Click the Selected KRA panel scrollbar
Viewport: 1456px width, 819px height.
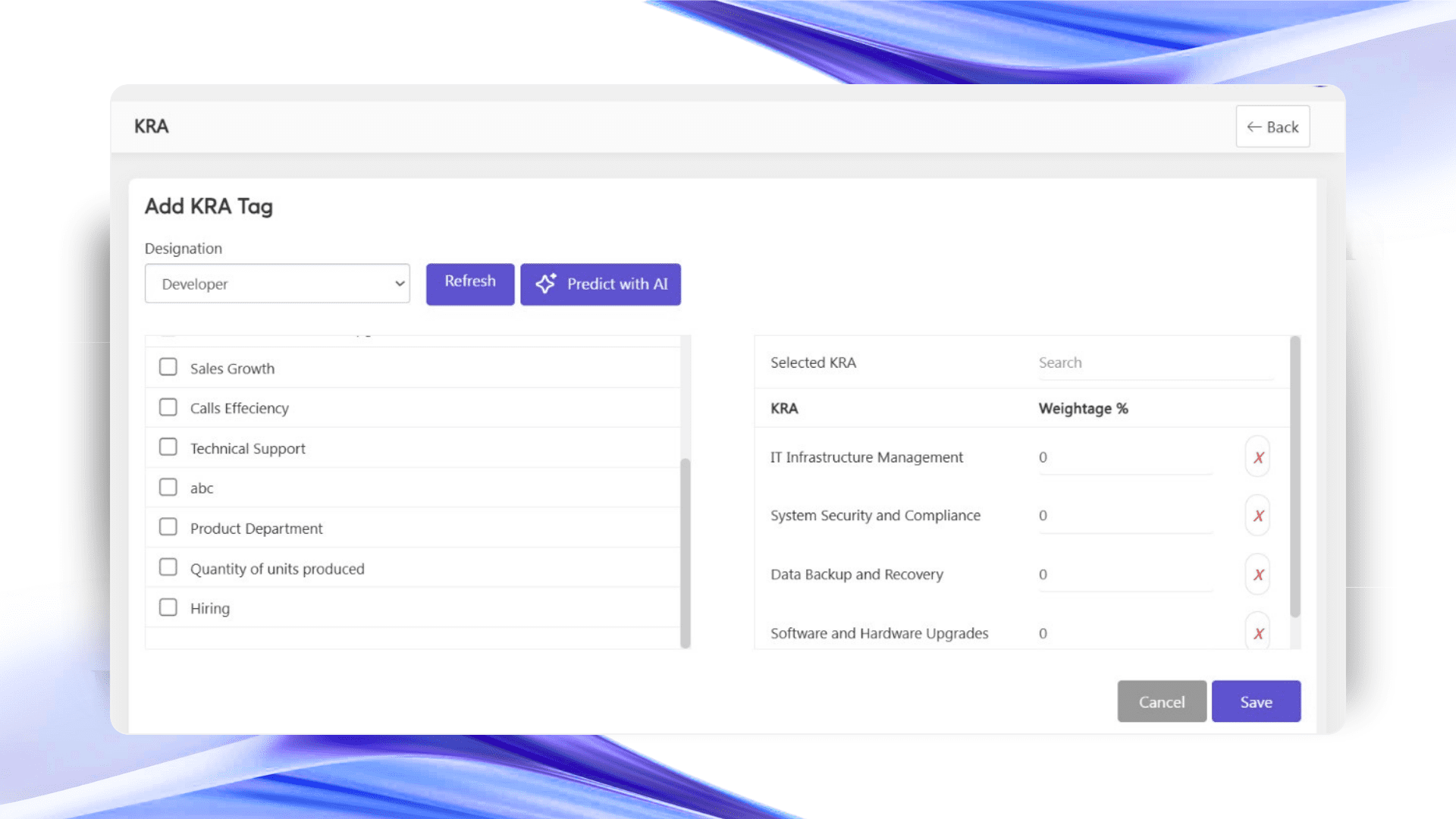tap(1295, 476)
